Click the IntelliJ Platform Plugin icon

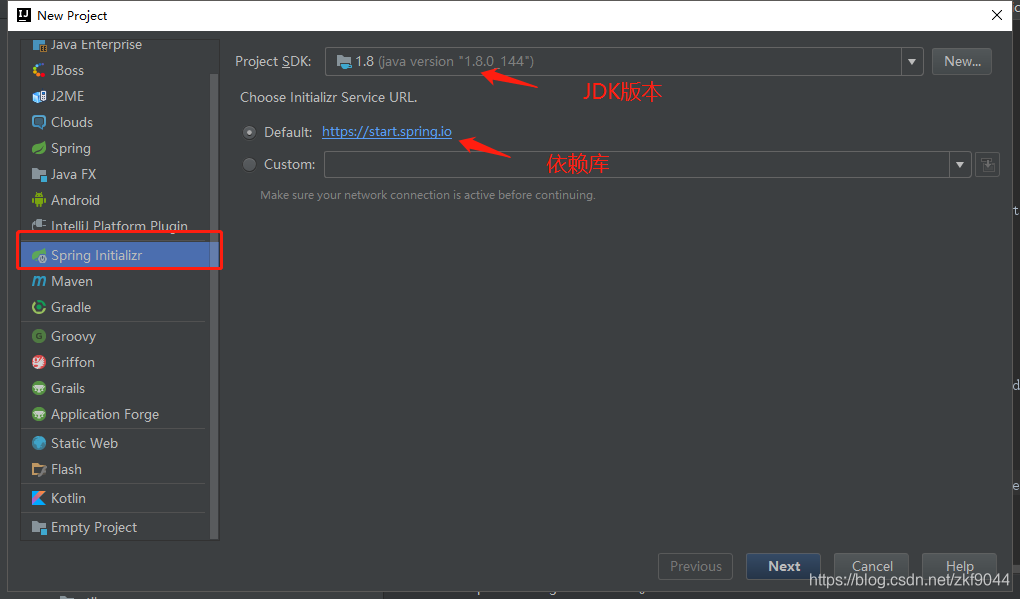(x=39, y=225)
